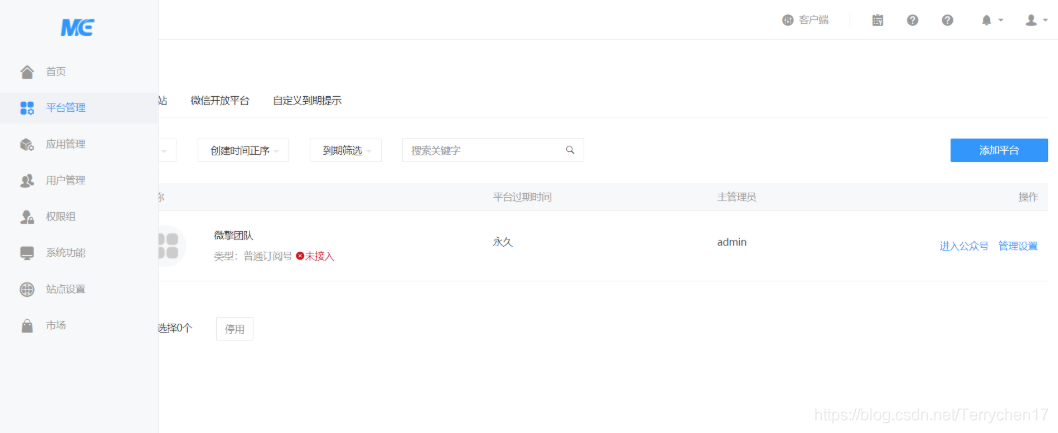Expand the 创建时间正序 sort dropdown
The width and height of the screenshot is (1058, 433).
[x=243, y=150]
